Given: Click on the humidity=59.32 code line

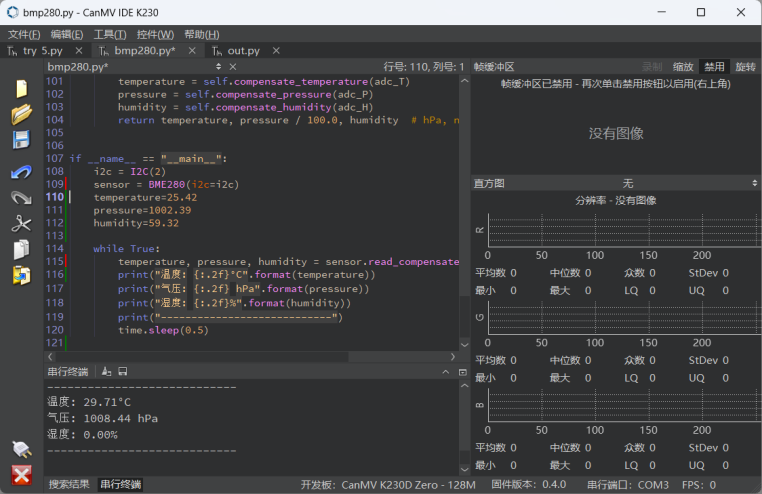Looking at the screenshot, I should click(136, 223).
